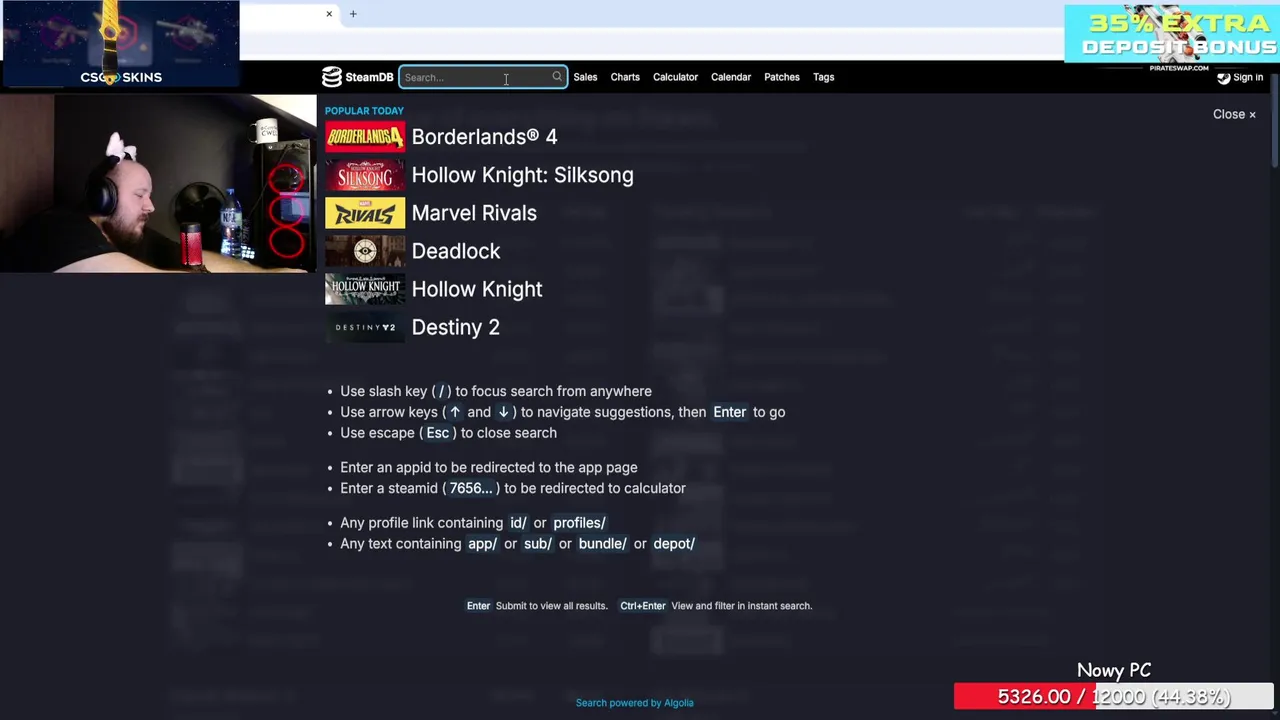Click the SteamDB logo icon

[x=331, y=77]
